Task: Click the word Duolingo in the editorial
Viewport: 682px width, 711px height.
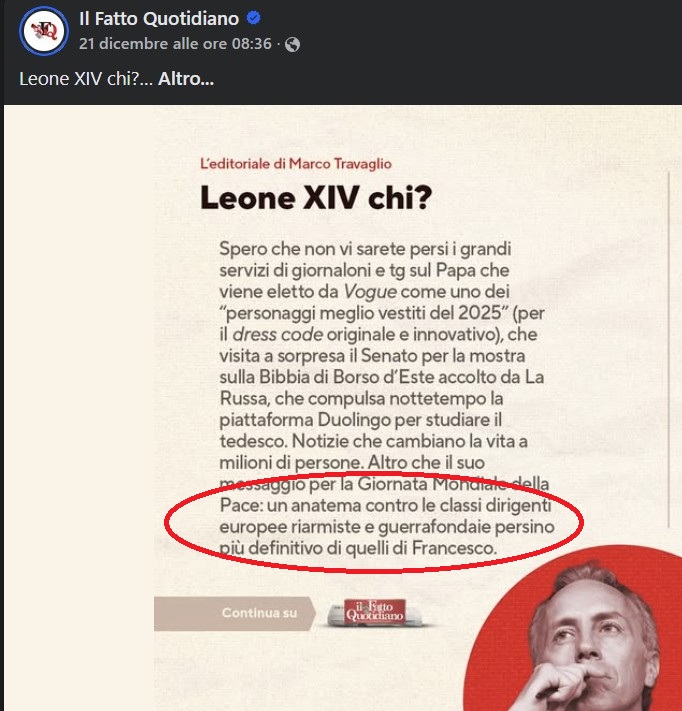Action: point(354,420)
